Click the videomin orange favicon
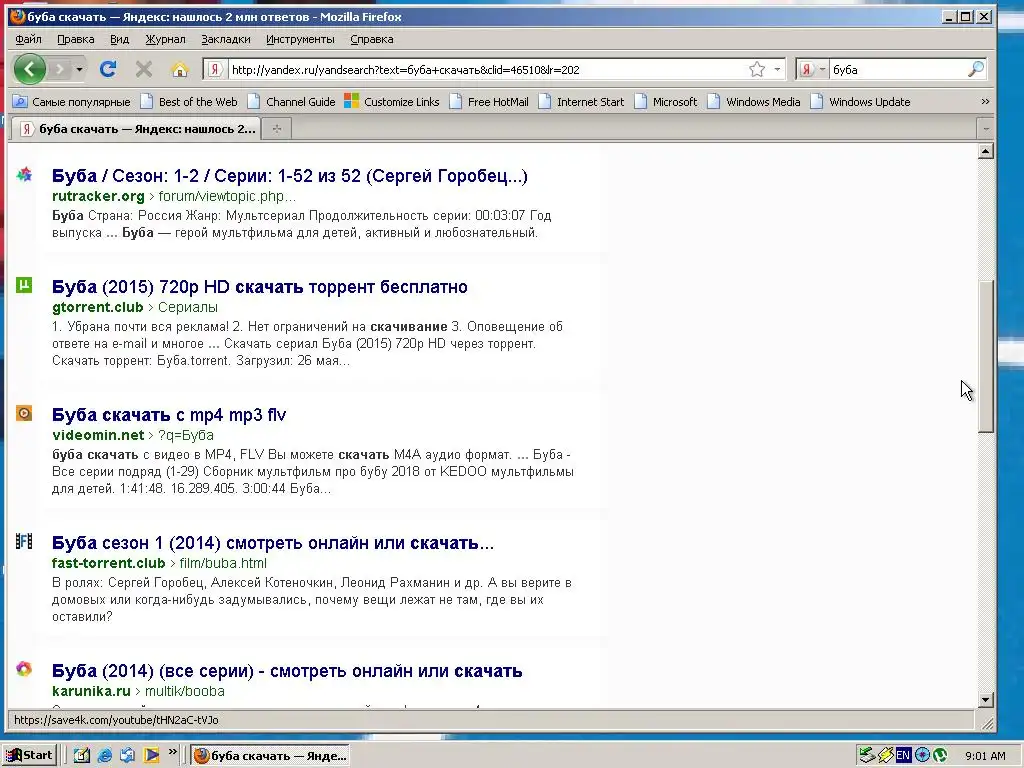The height and width of the screenshot is (768, 1024). click(x=24, y=413)
